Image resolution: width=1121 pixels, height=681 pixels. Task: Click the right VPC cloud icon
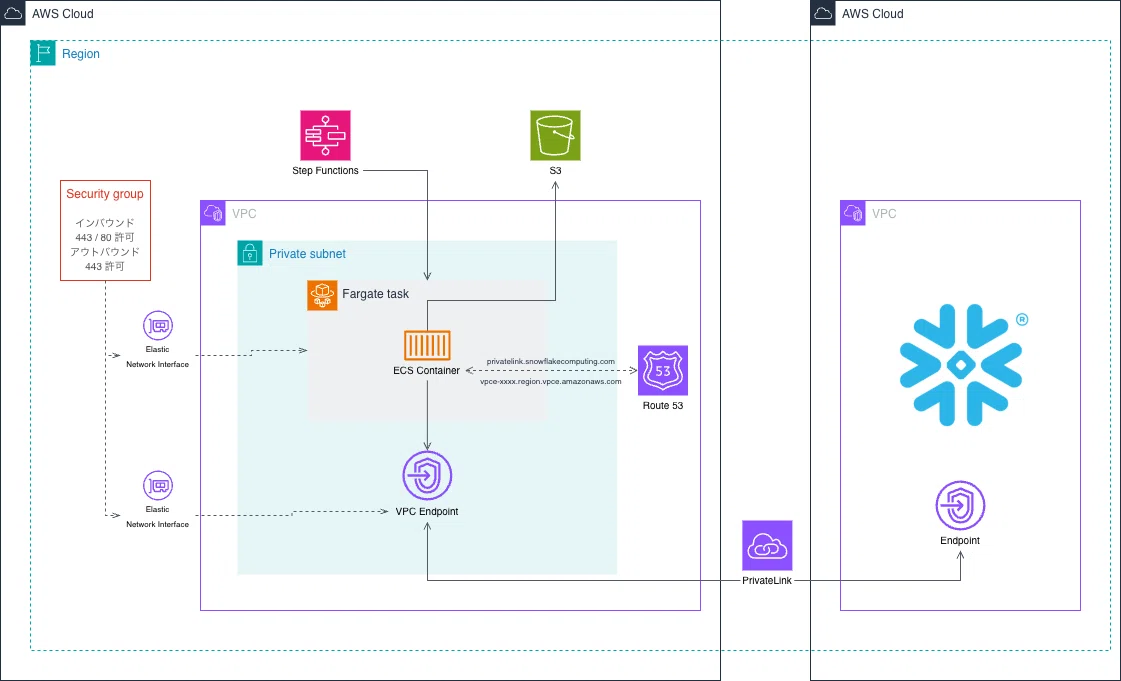(853, 213)
